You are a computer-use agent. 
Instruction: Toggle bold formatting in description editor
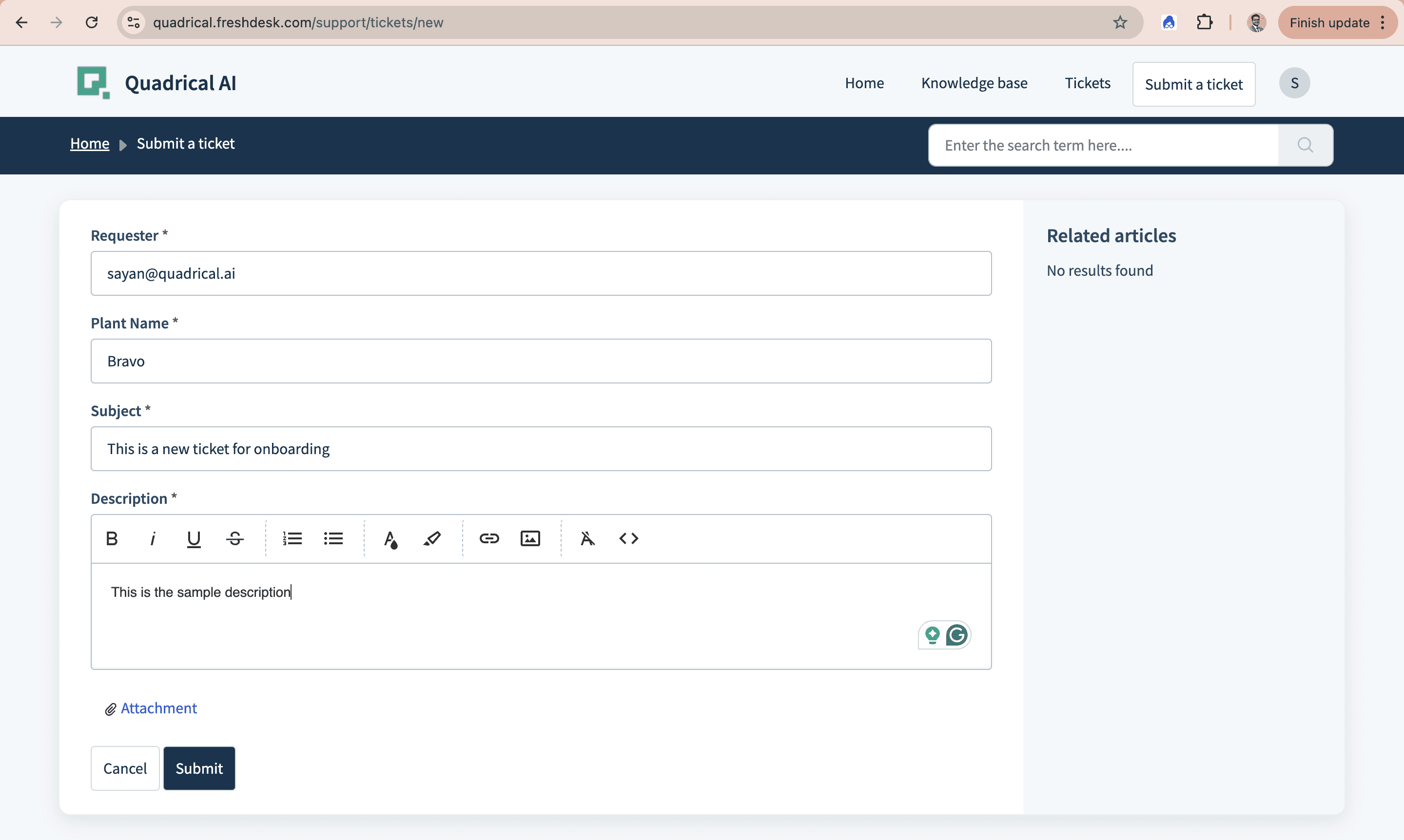pos(112,538)
